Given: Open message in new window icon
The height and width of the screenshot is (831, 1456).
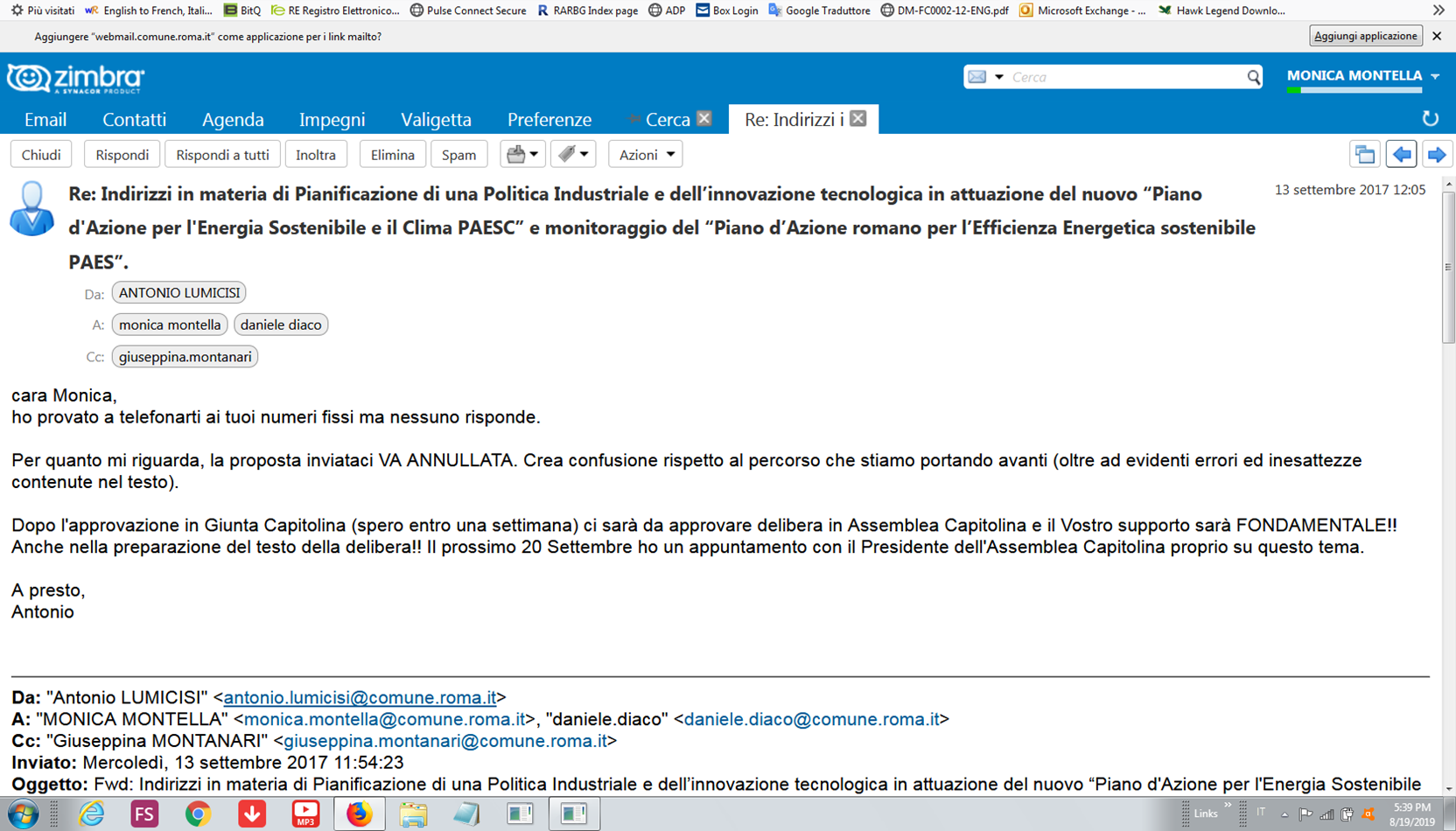Looking at the screenshot, I should 1364,155.
